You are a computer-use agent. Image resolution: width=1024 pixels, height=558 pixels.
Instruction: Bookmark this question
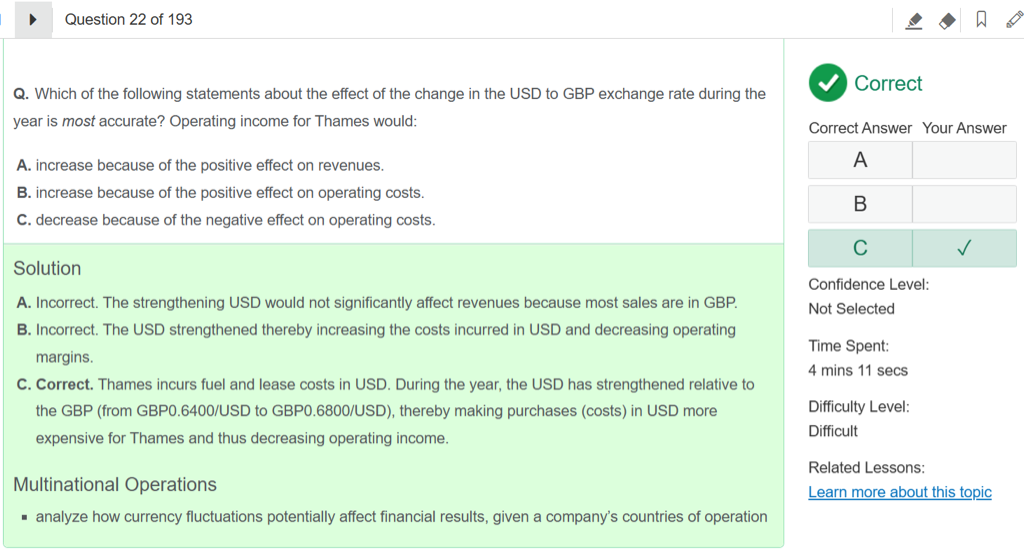(x=981, y=20)
